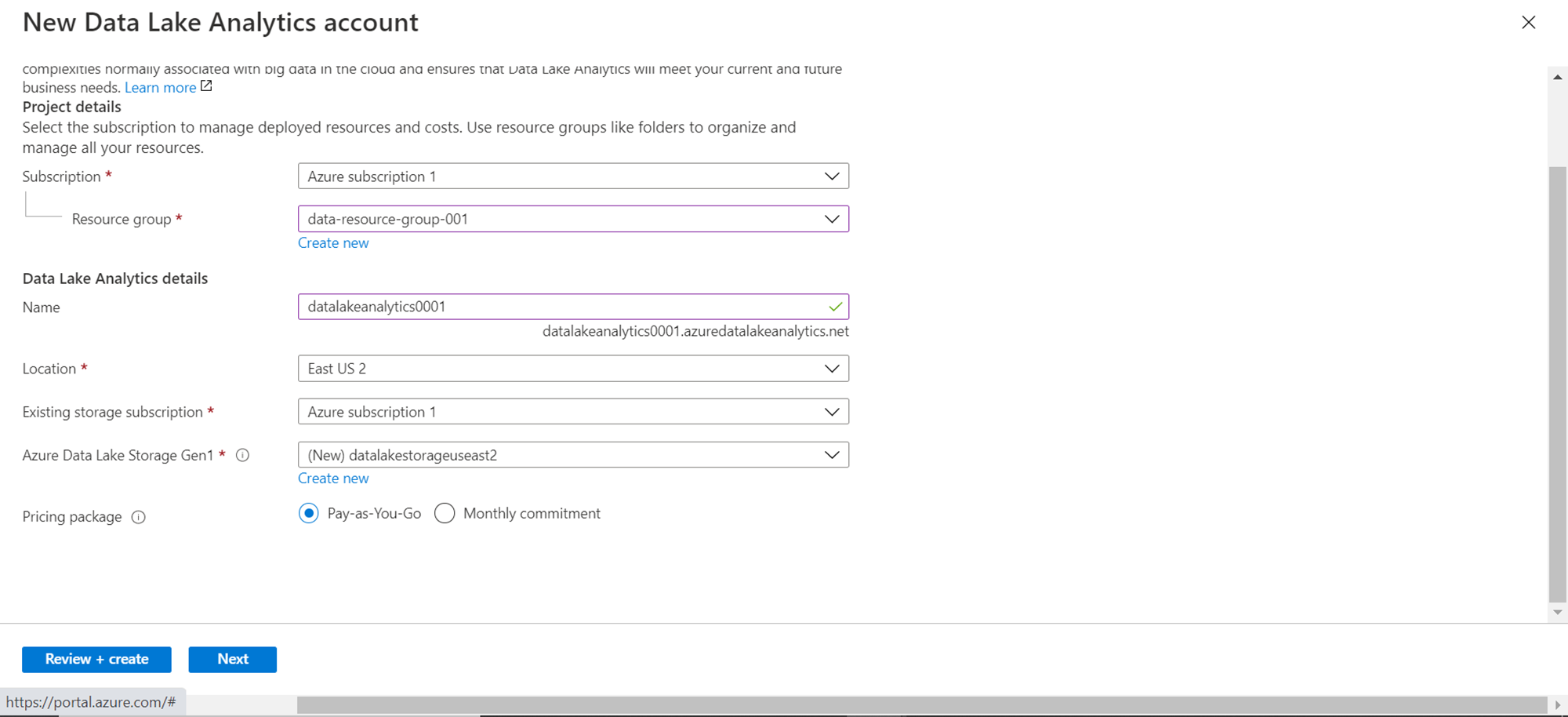Viewport: 1568px width, 717px height.
Task: Click the Existing storage subscription label
Action: (x=113, y=412)
